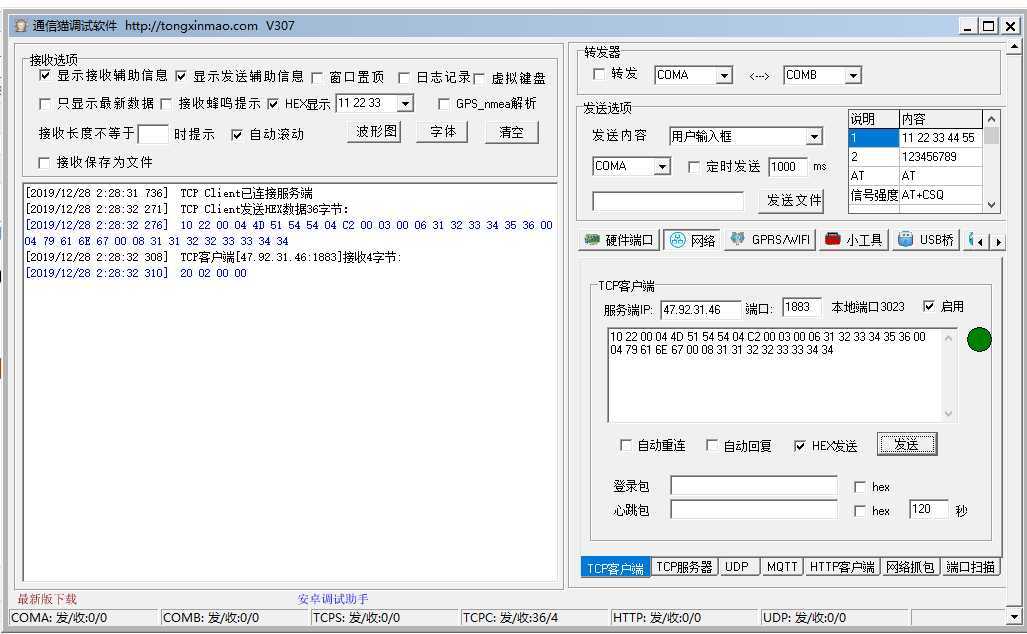Toggle 显示接收辅助信息 checkbox
This screenshot has height=634, width=1027.
pyautogui.click(x=45, y=75)
